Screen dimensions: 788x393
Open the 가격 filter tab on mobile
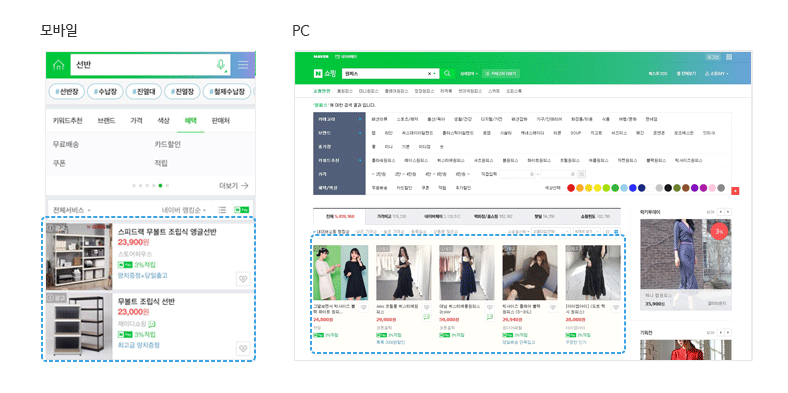[136, 121]
